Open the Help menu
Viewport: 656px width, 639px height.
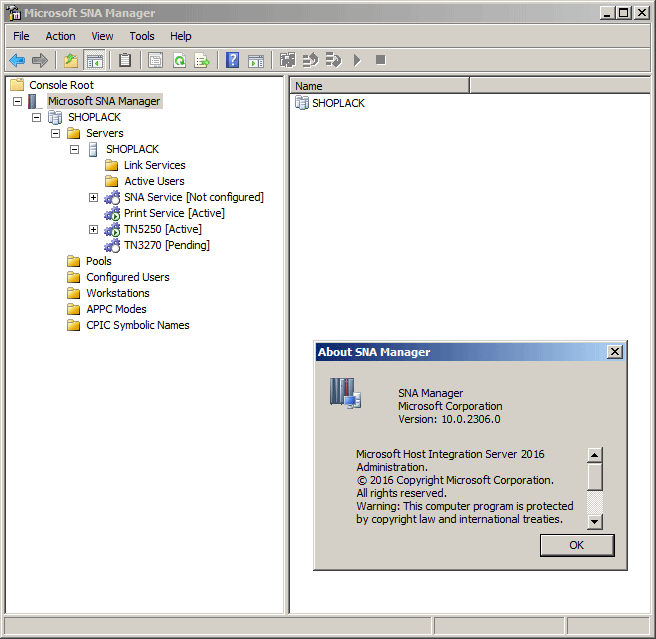pos(180,36)
